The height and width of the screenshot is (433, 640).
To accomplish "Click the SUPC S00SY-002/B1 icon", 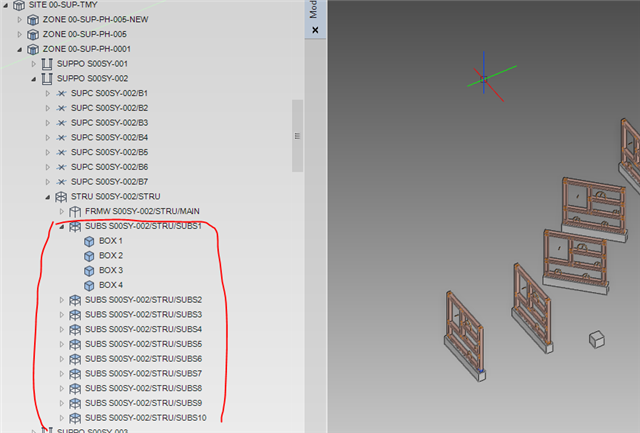I will tap(61, 93).
